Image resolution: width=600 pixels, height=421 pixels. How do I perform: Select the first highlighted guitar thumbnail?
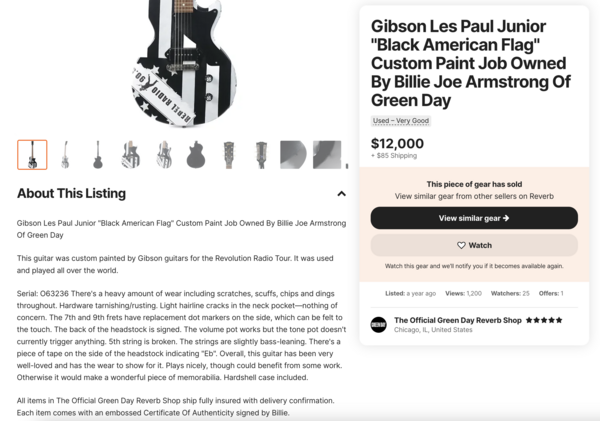click(x=32, y=155)
